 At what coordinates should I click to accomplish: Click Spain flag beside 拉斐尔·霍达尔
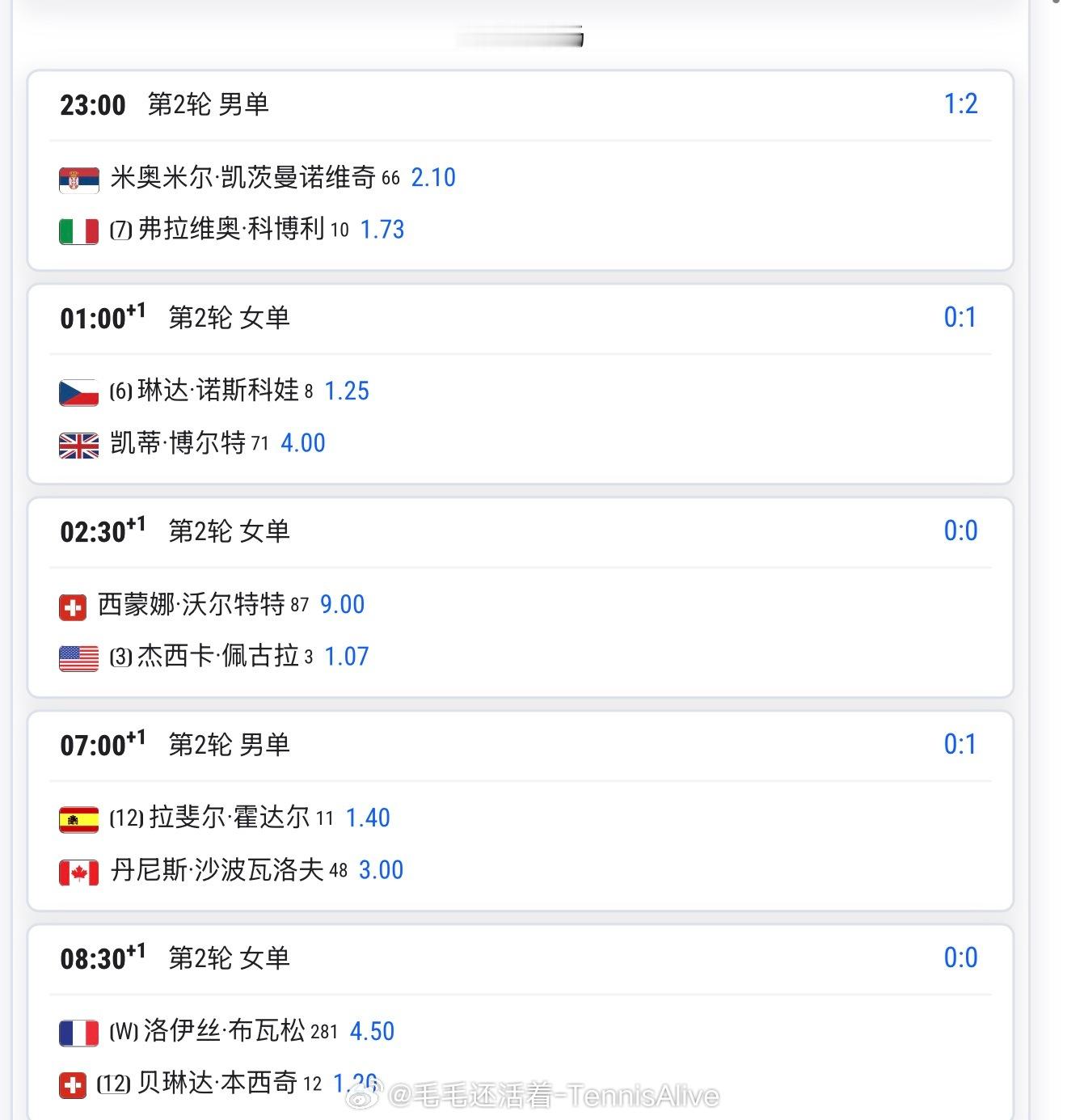[79, 820]
